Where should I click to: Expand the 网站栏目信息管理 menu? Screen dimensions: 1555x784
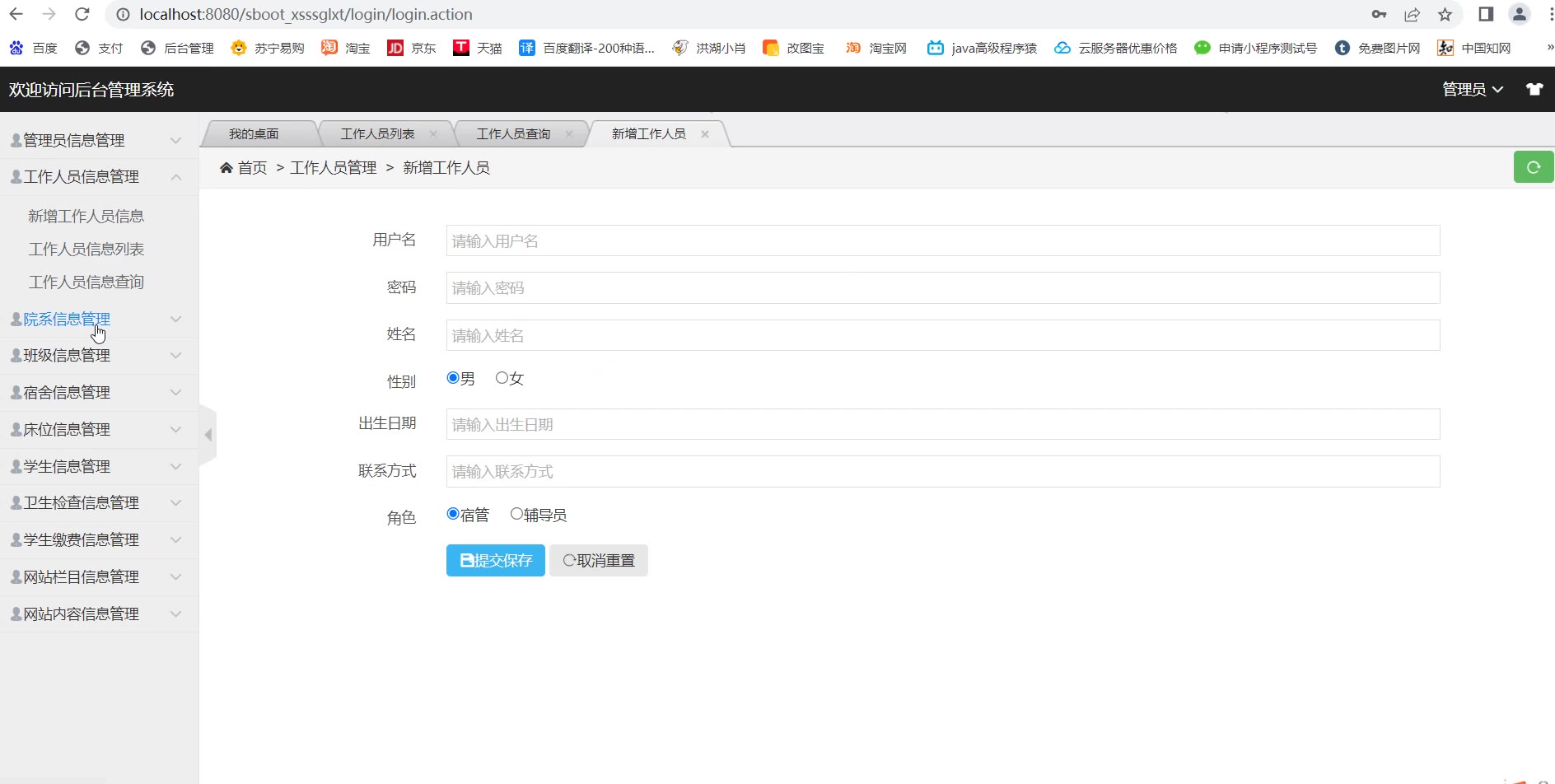point(99,577)
